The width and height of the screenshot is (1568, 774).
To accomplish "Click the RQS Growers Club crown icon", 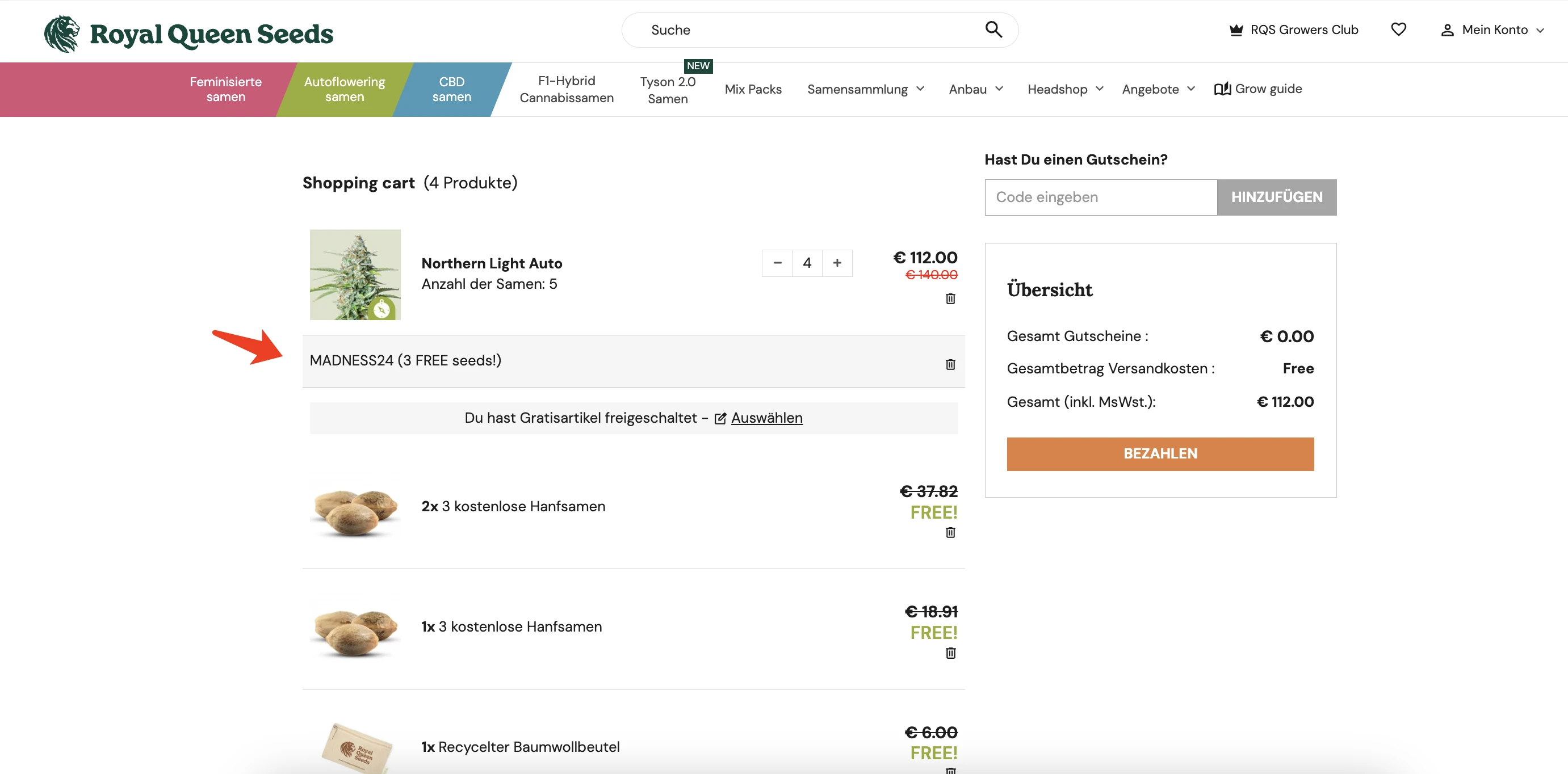I will pos(1236,30).
